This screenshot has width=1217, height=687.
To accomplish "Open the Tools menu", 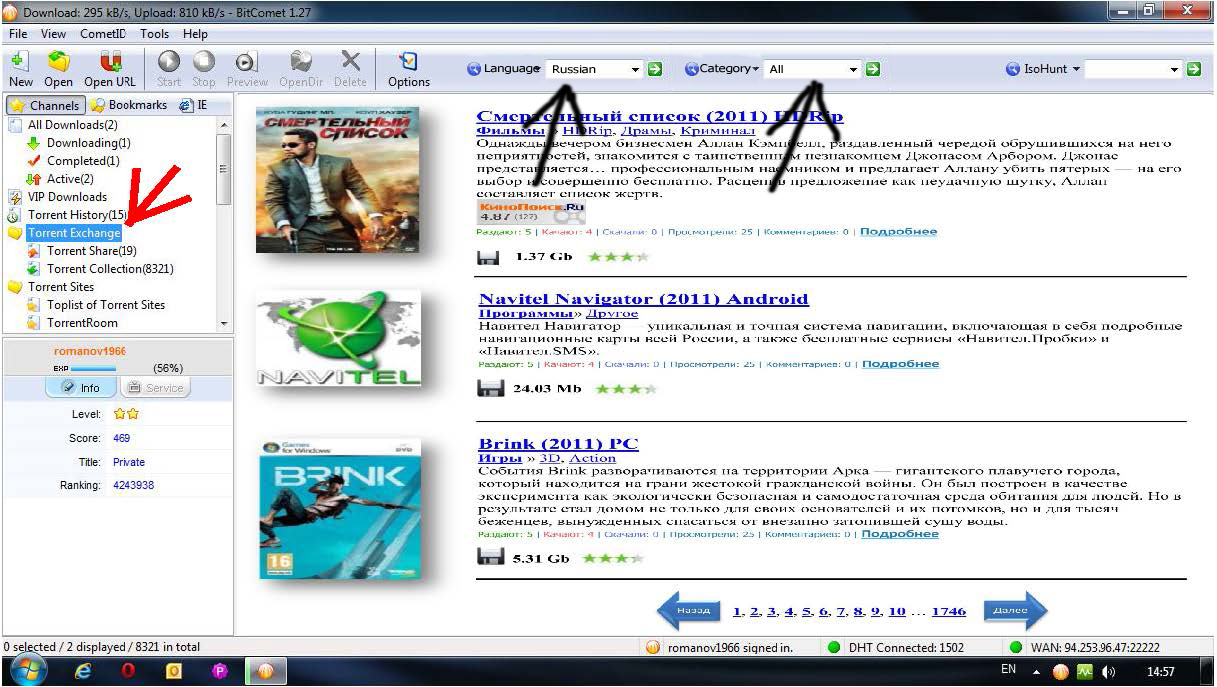I will tap(155, 34).
